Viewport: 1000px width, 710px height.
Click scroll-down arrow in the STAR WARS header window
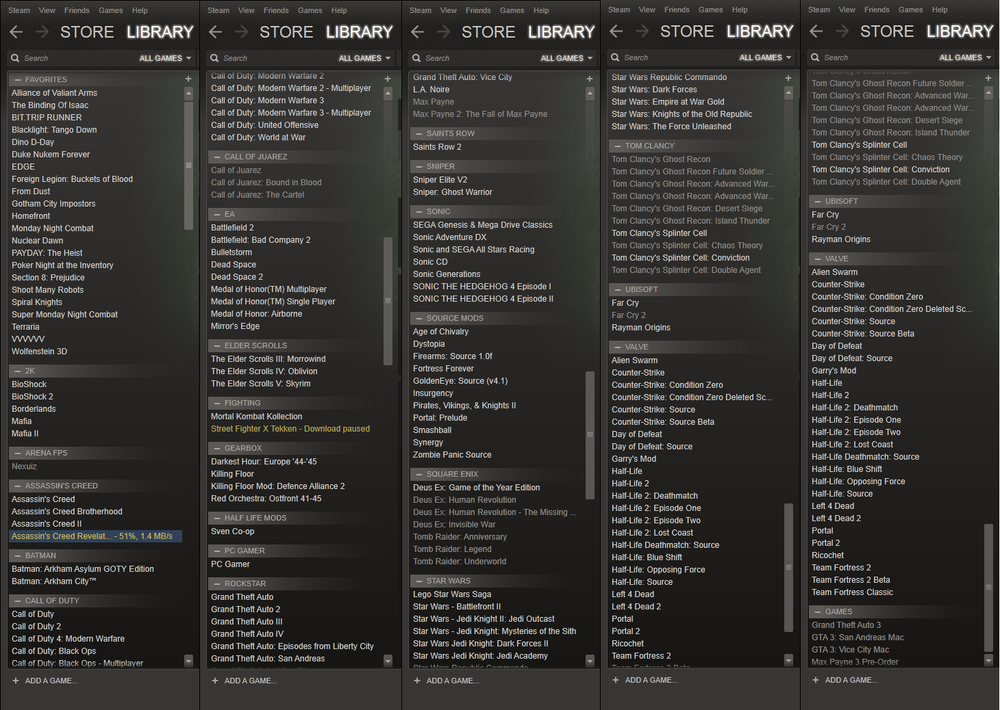point(590,661)
